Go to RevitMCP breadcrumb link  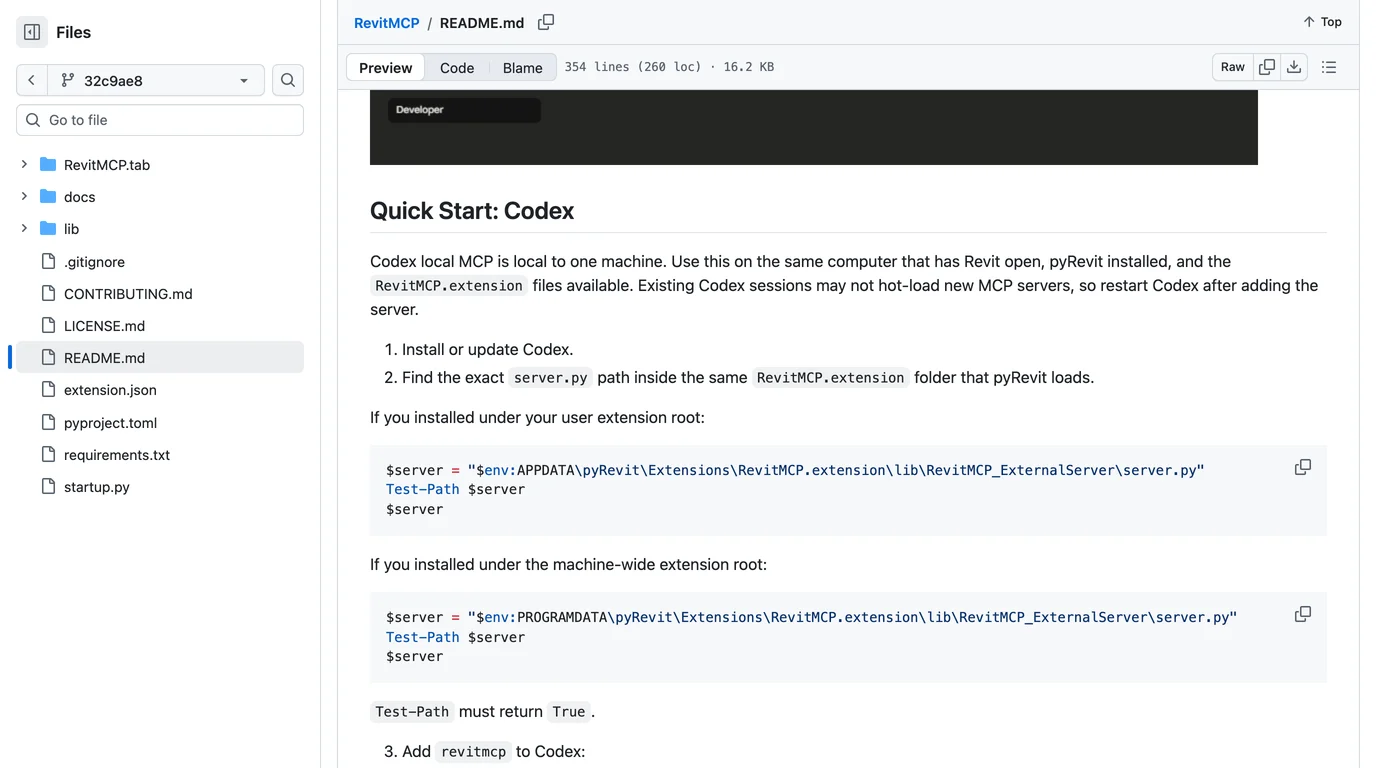(386, 23)
